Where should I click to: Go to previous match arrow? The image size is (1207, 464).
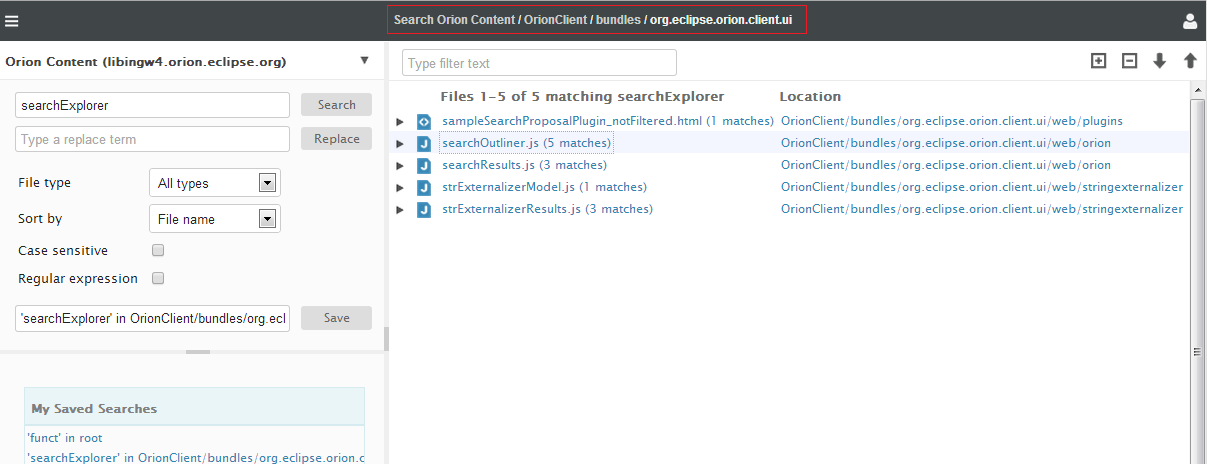coord(1190,61)
